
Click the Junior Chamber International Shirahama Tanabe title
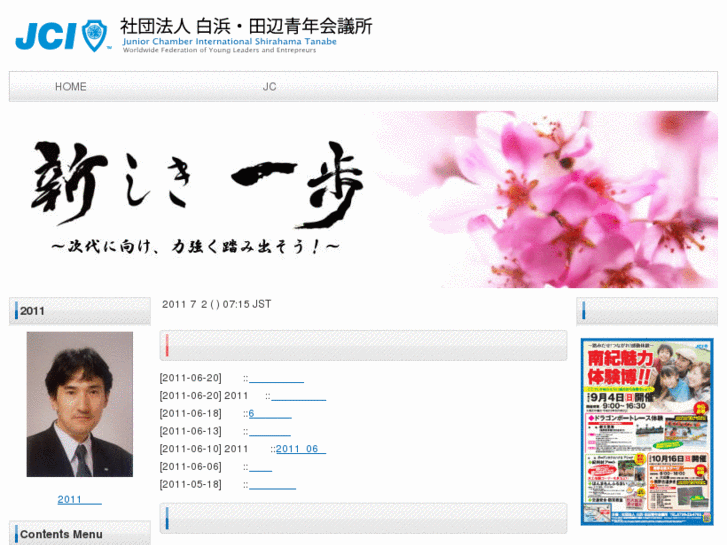[230, 41]
